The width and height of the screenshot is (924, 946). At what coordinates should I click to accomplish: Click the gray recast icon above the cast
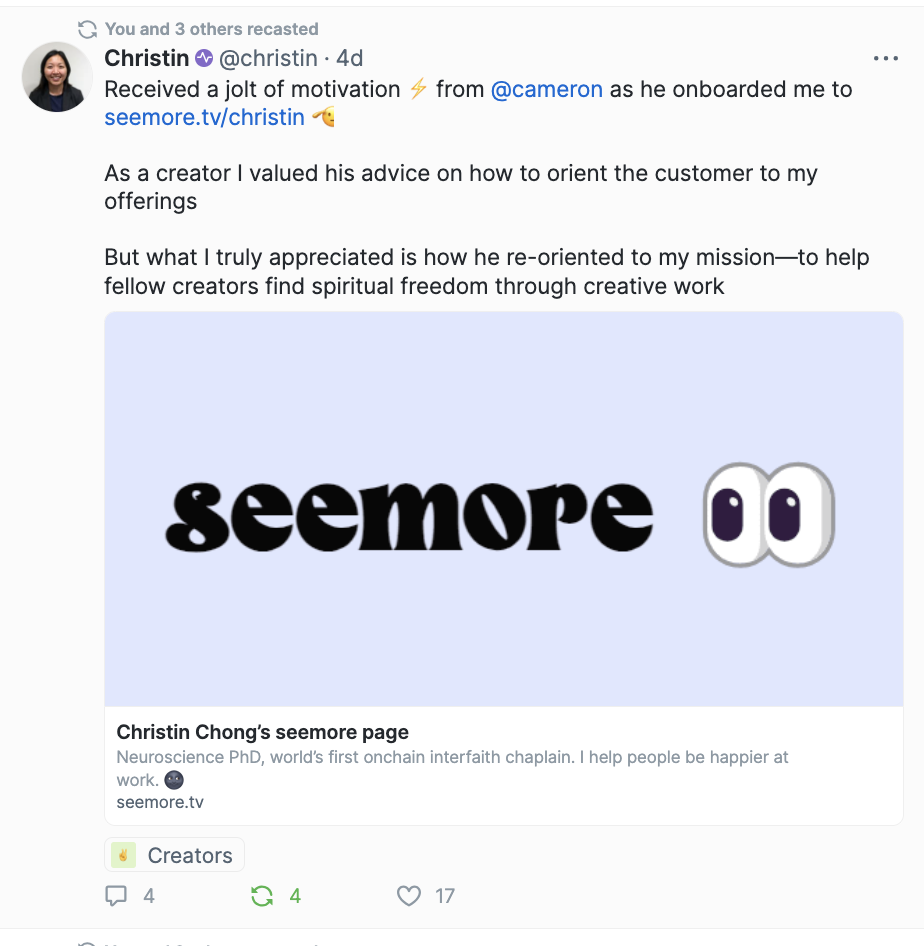(88, 29)
